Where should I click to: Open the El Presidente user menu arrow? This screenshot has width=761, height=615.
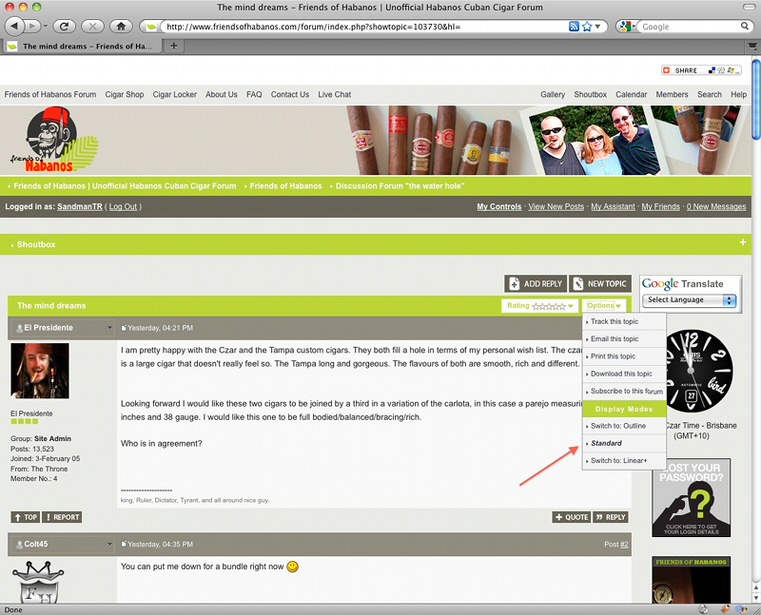[110, 328]
